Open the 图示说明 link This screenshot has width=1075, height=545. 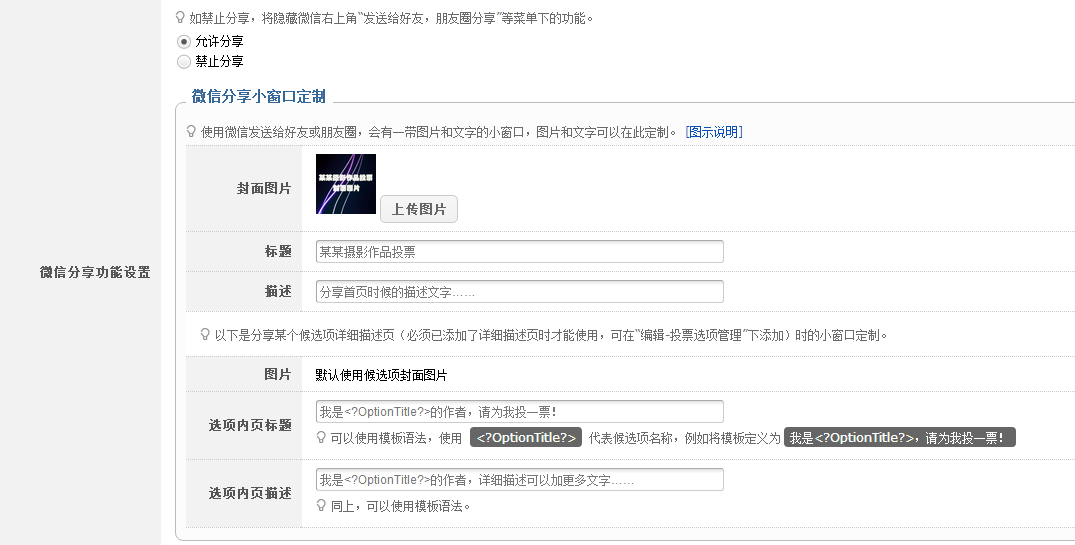714,132
